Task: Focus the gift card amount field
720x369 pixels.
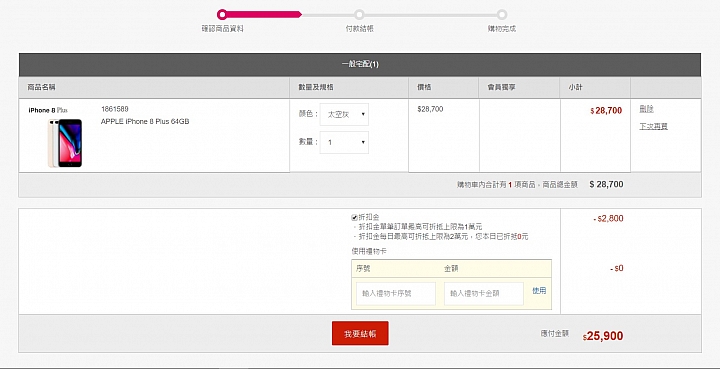Action: [484, 294]
